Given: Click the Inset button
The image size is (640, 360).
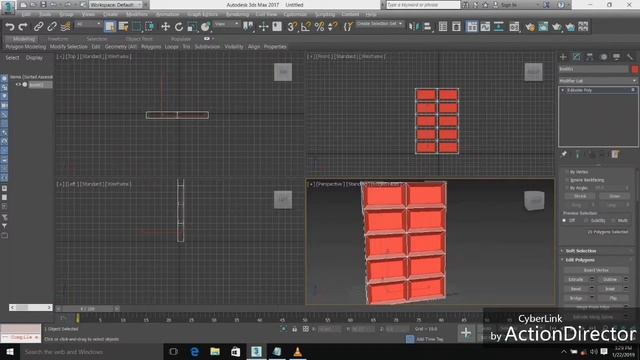Looking at the screenshot, I should pos(610,289).
